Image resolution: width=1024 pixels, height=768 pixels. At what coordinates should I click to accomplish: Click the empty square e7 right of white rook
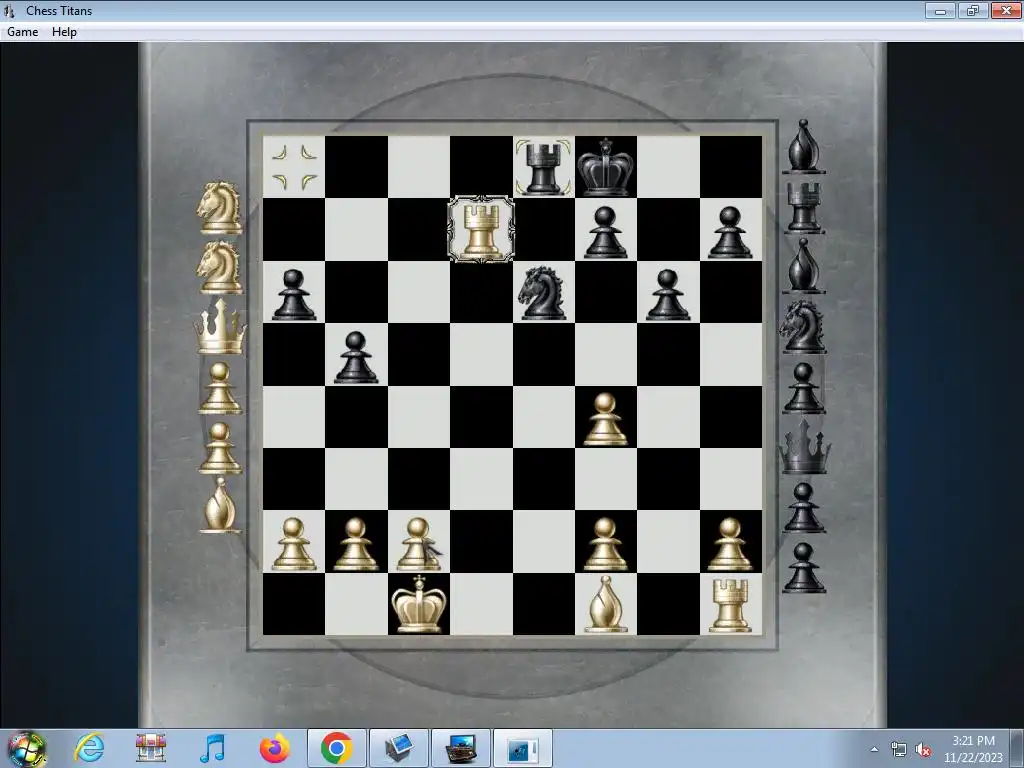point(543,229)
